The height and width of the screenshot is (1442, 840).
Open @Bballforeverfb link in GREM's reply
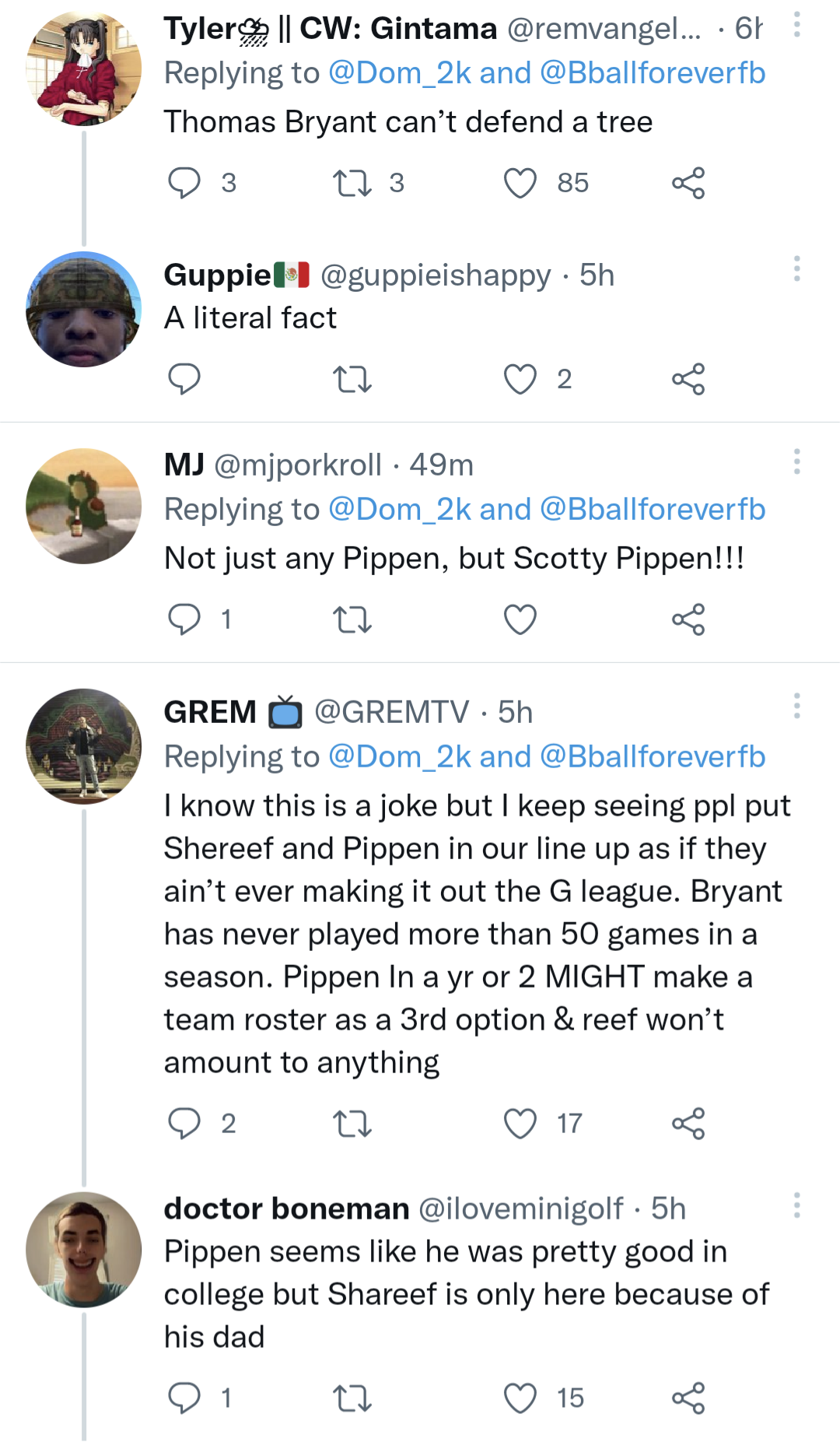(x=653, y=757)
